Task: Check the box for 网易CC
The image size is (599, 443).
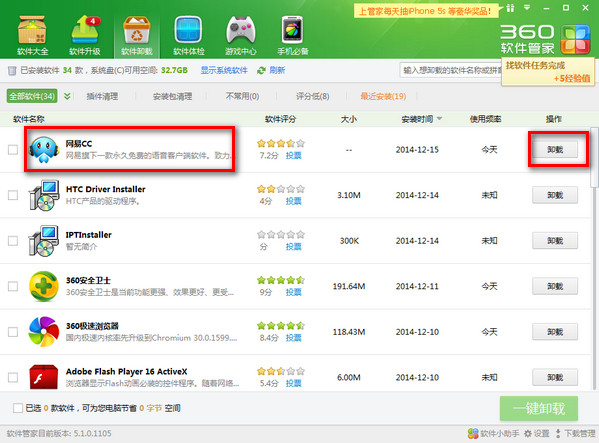Action: click(13, 150)
